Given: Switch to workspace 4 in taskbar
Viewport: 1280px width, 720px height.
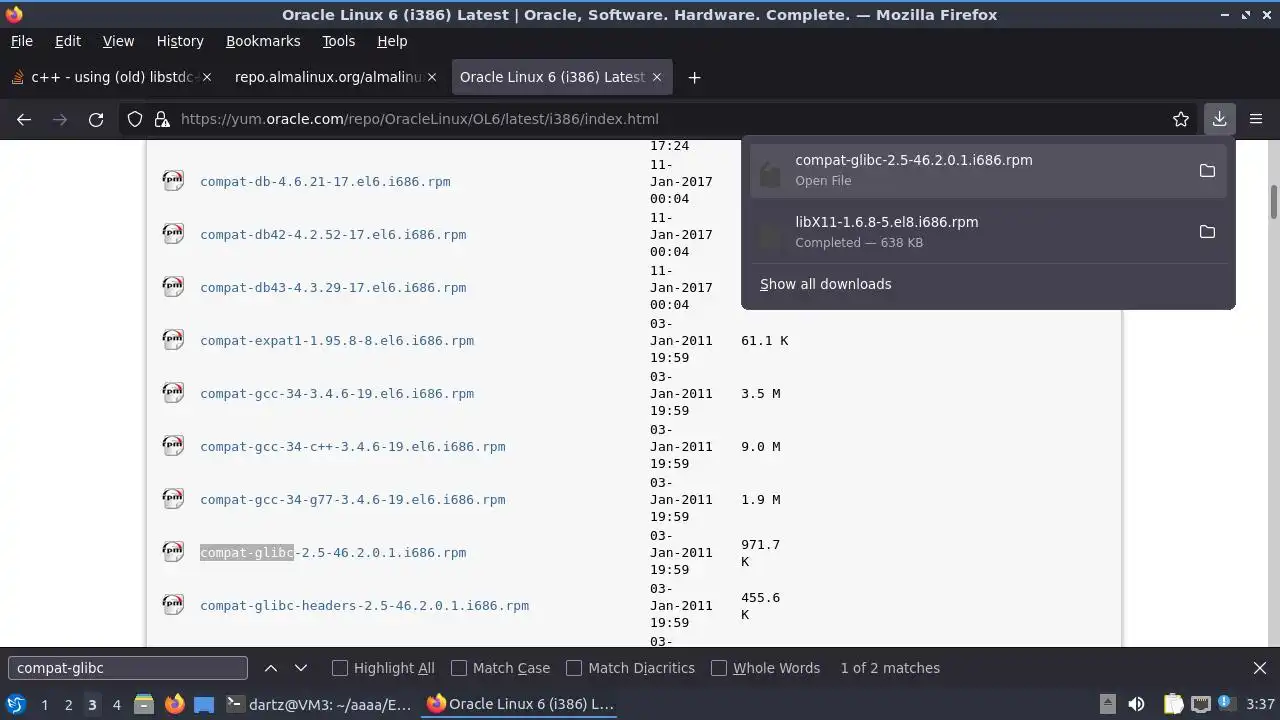Looking at the screenshot, I should click(x=116, y=705).
